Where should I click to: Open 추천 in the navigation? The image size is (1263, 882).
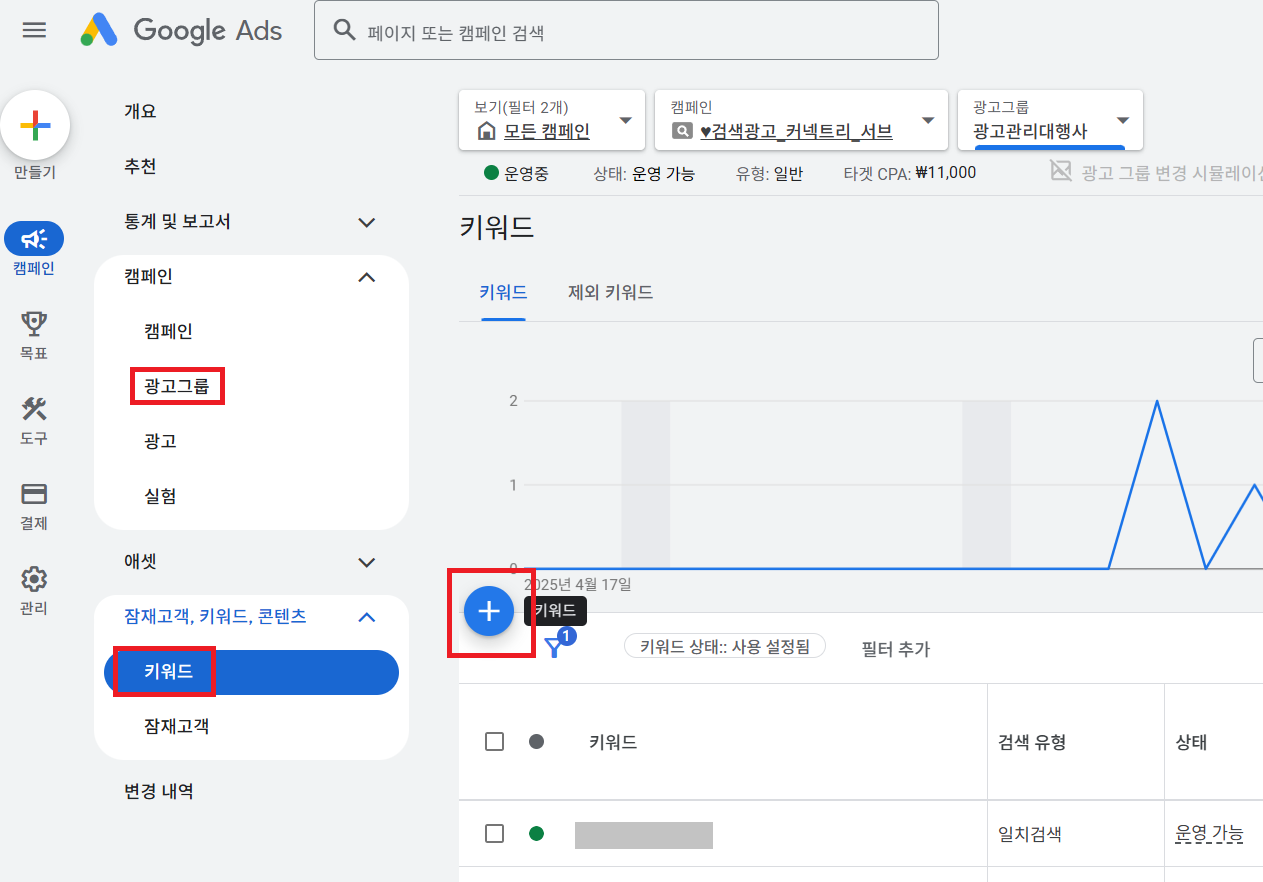tap(140, 166)
